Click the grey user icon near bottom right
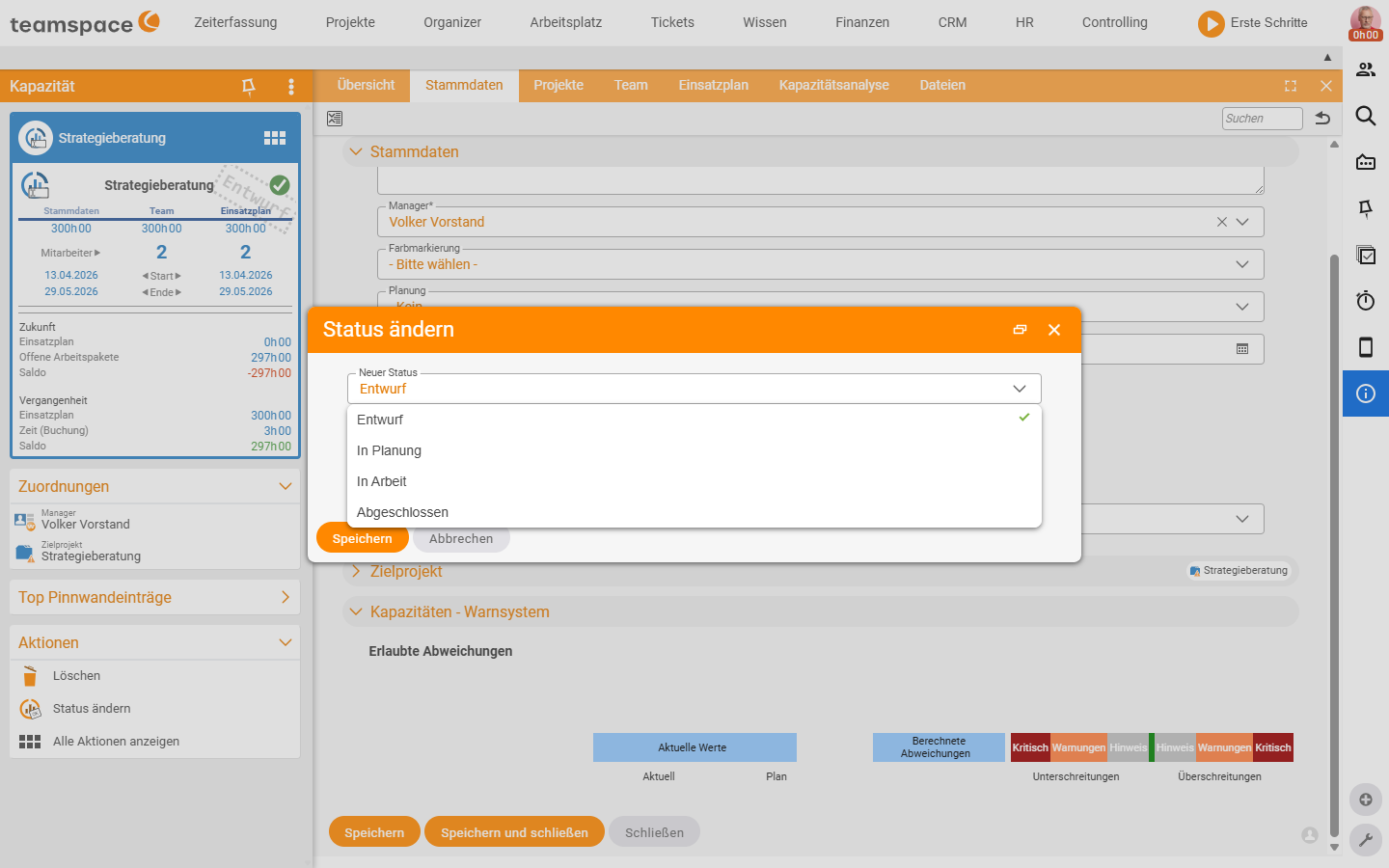This screenshot has width=1389, height=868. (x=1310, y=835)
